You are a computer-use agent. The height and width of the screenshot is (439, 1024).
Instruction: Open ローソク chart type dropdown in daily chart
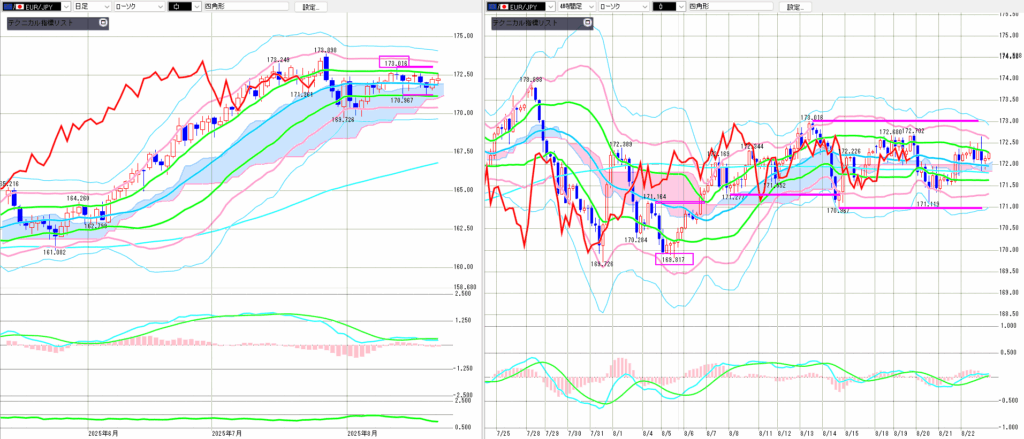click(139, 7)
